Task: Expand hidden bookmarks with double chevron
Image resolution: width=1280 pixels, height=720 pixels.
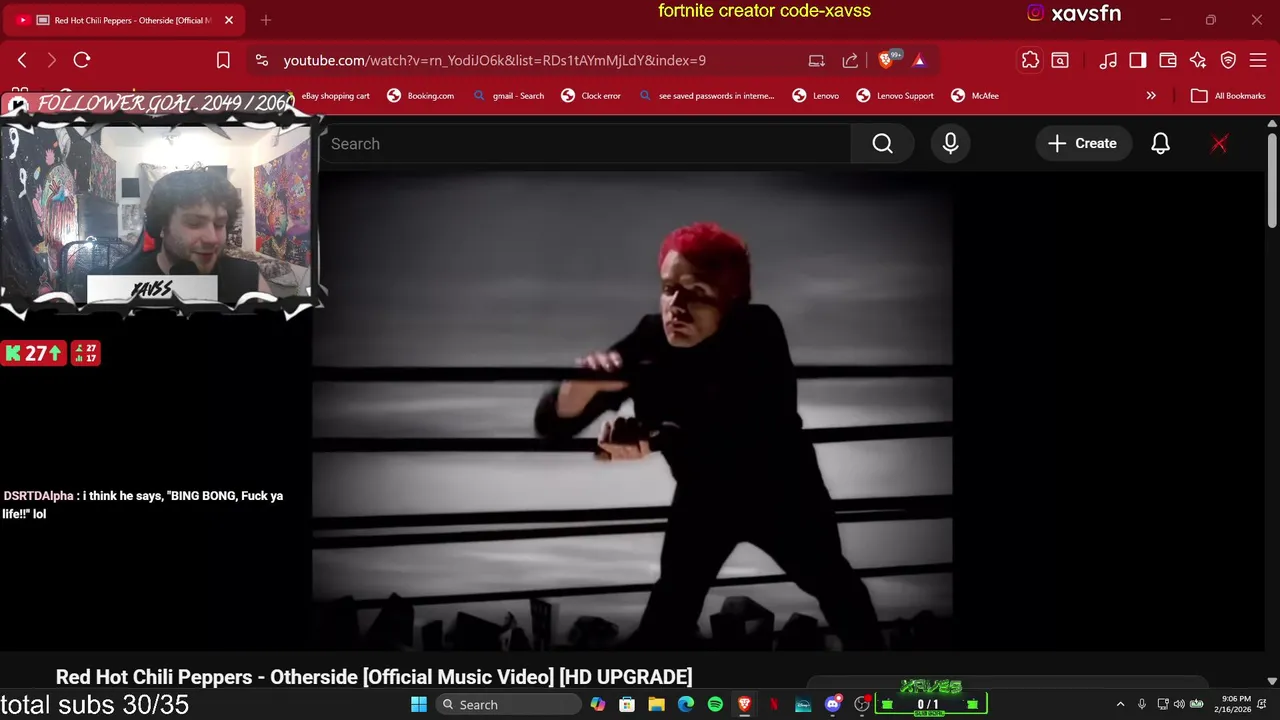Action: [x=1151, y=96]
